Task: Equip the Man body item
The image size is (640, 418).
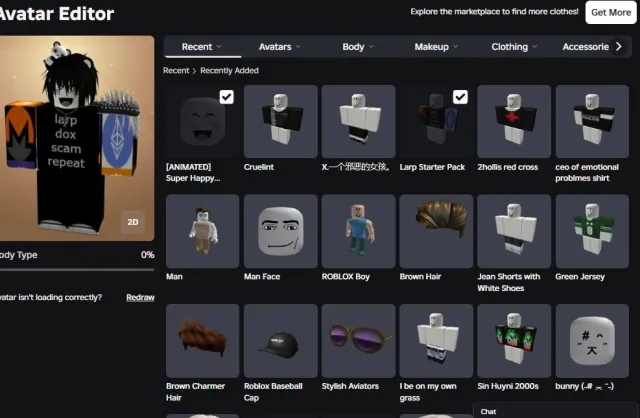Action: 202,231
